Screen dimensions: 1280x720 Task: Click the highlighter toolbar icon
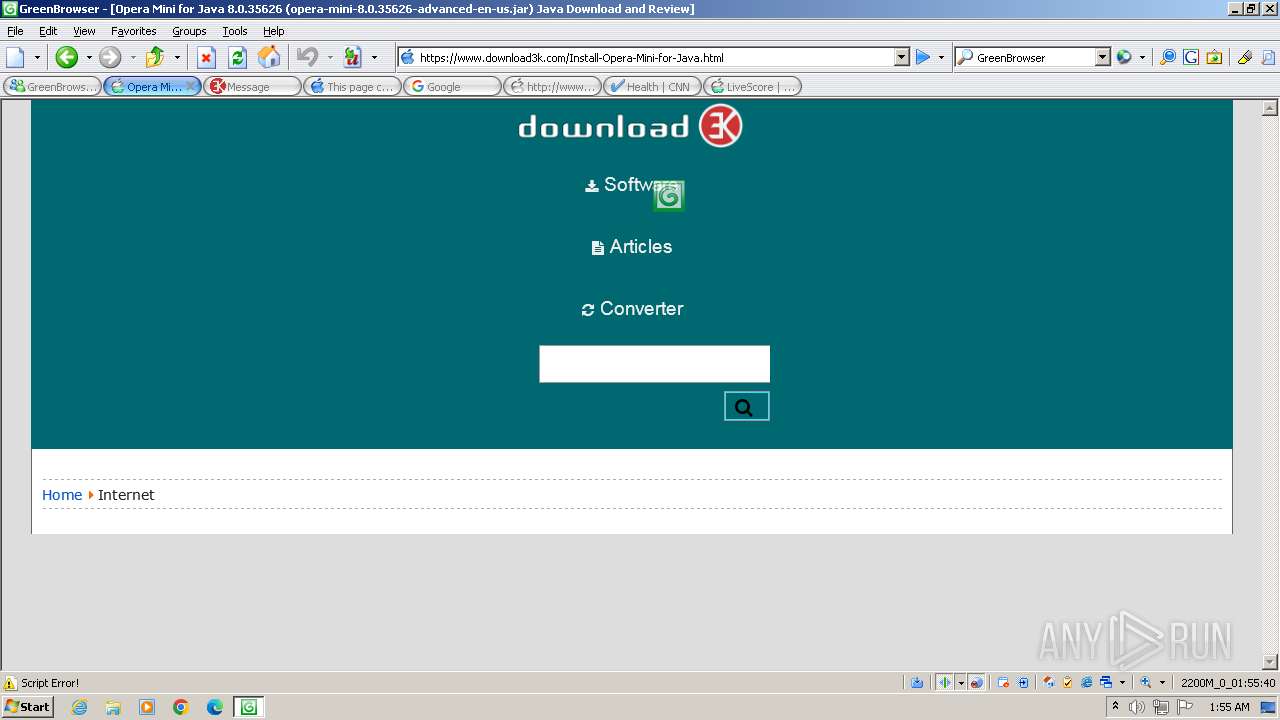click(x=1245, y=58)
